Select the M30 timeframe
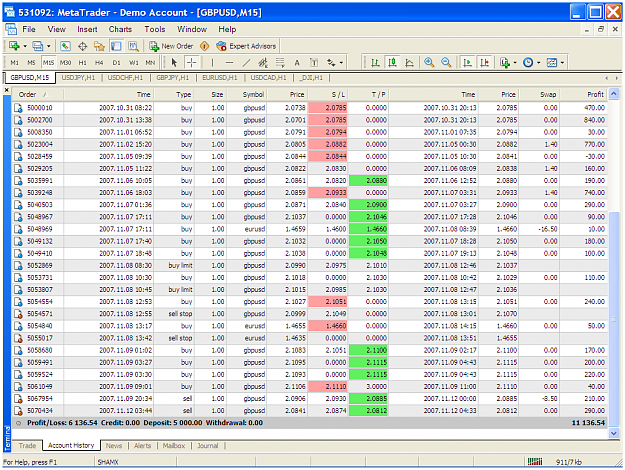The image size is (625, 470). click(65, 63)
